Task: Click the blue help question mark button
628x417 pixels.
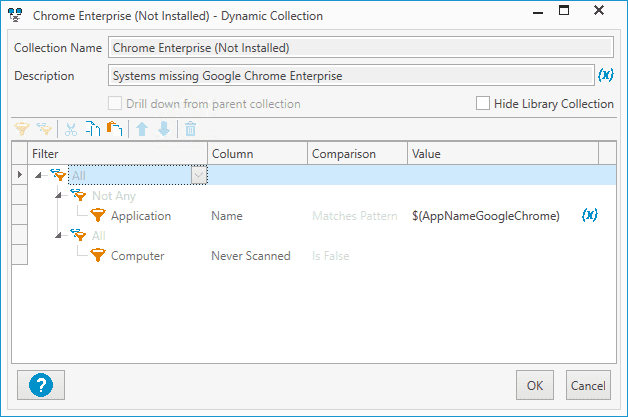Action: (41, 385)
